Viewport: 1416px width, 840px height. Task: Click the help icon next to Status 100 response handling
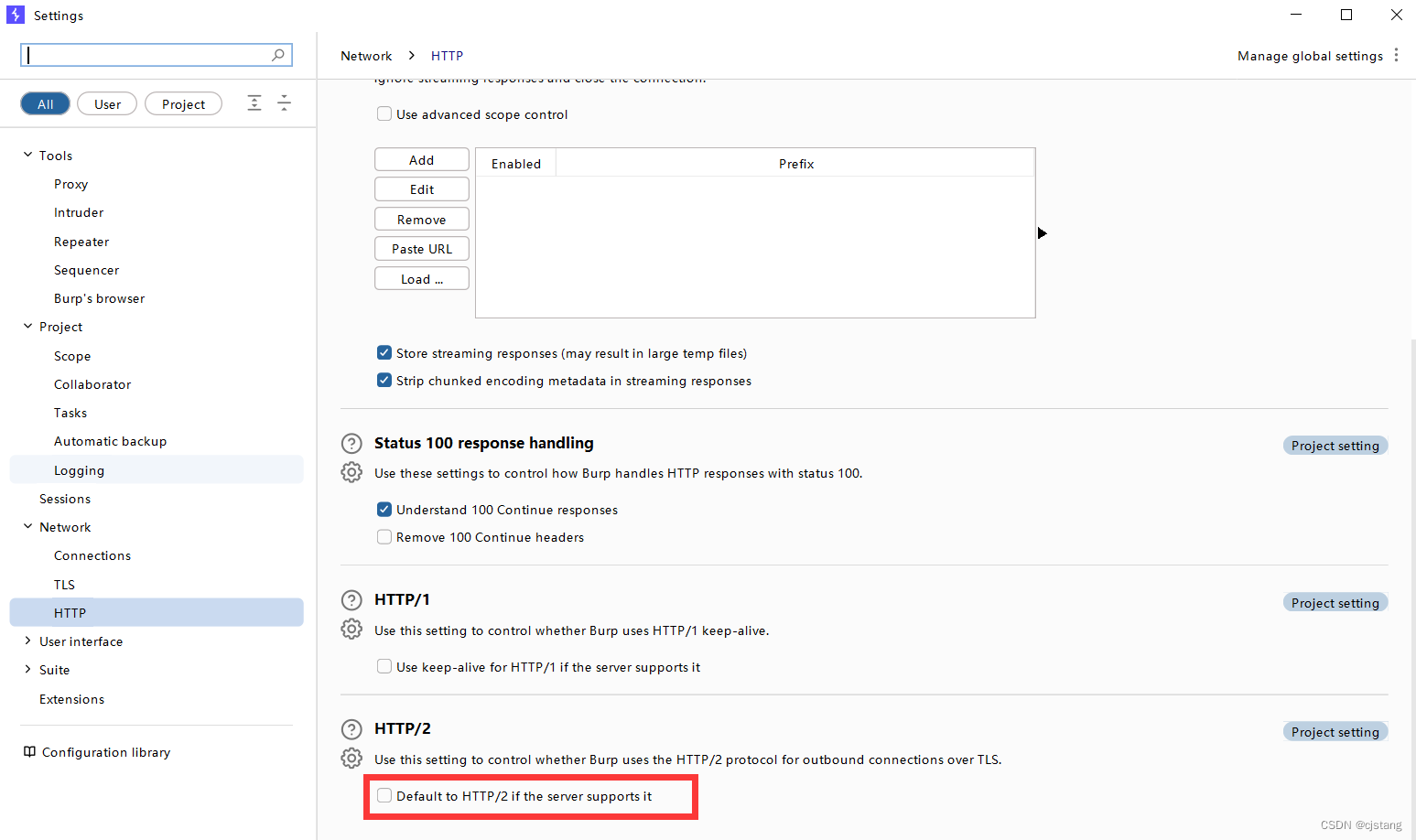click(x=351, y=443)
